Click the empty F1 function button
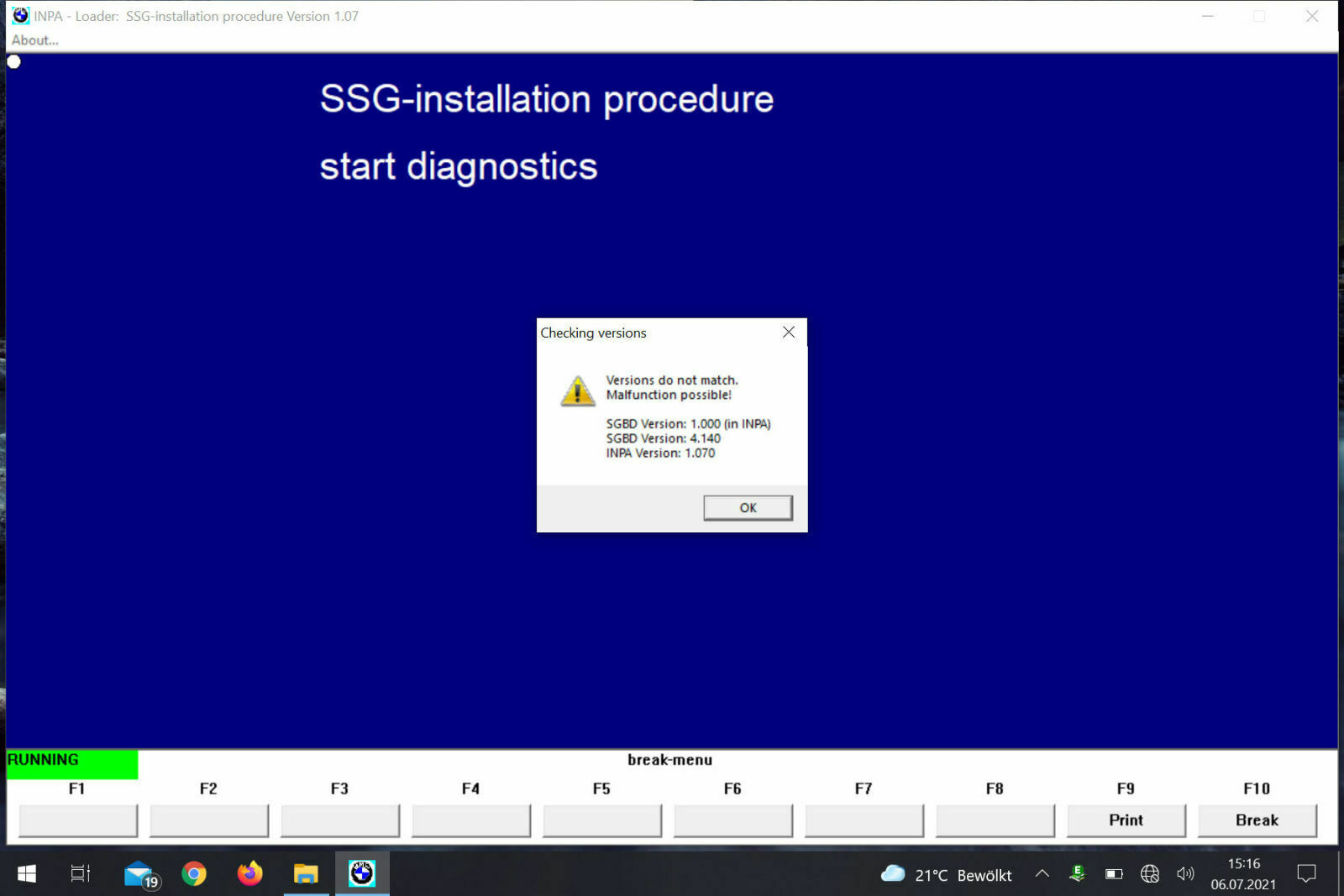Viewport: 1344px width, 896px height. pyautogui.click(x=78, y=820)
